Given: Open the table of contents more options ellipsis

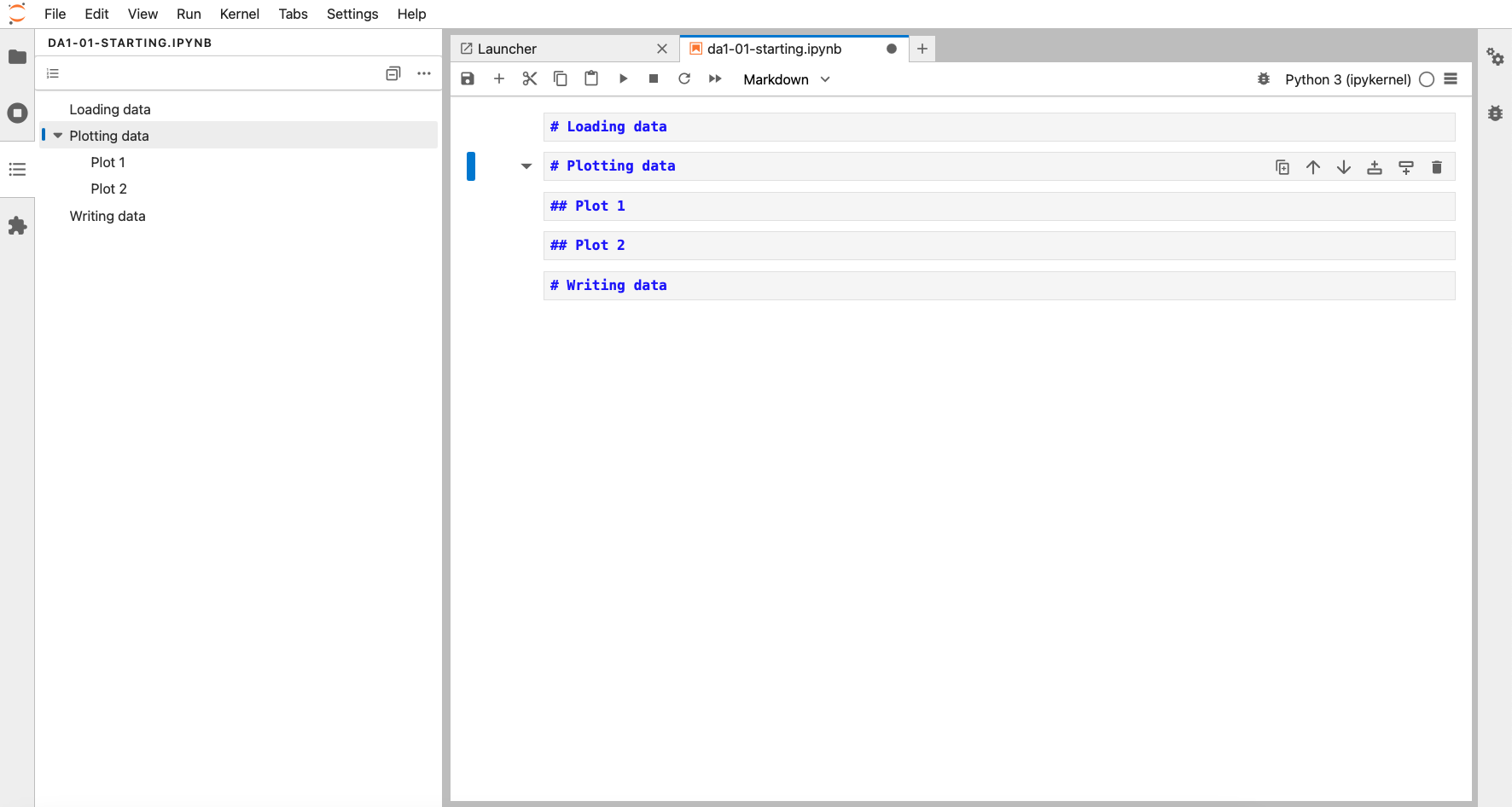Looking at the screenshot, I should [424, 73].
